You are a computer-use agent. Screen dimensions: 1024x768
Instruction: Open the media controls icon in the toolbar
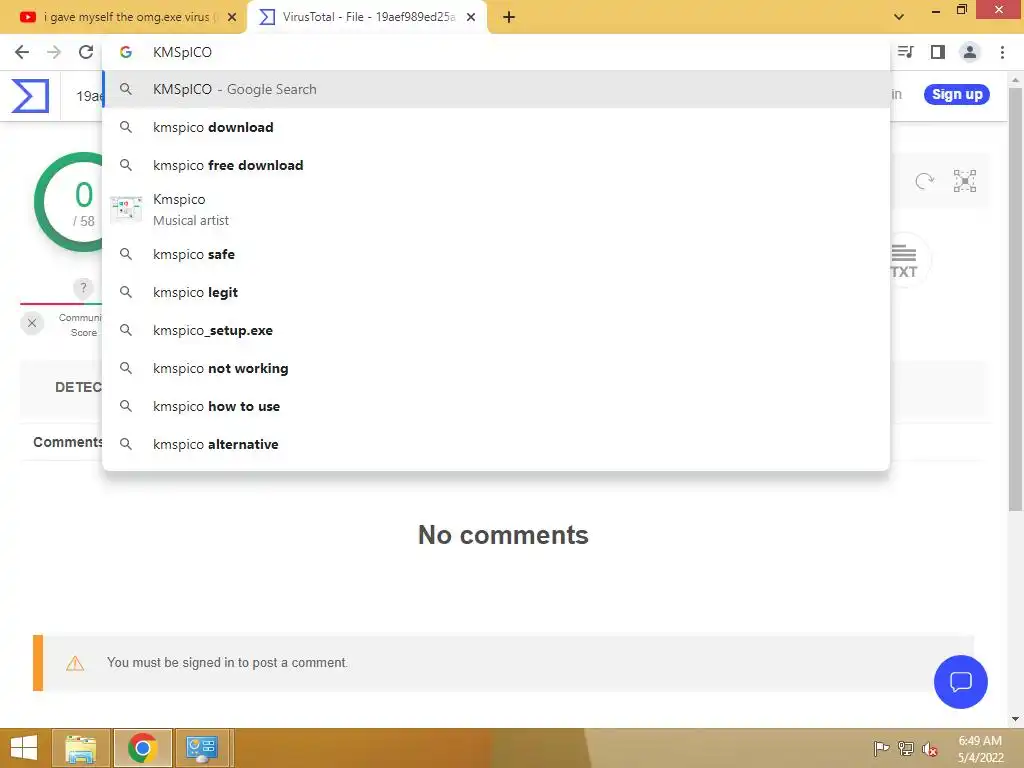pos(905,52)
